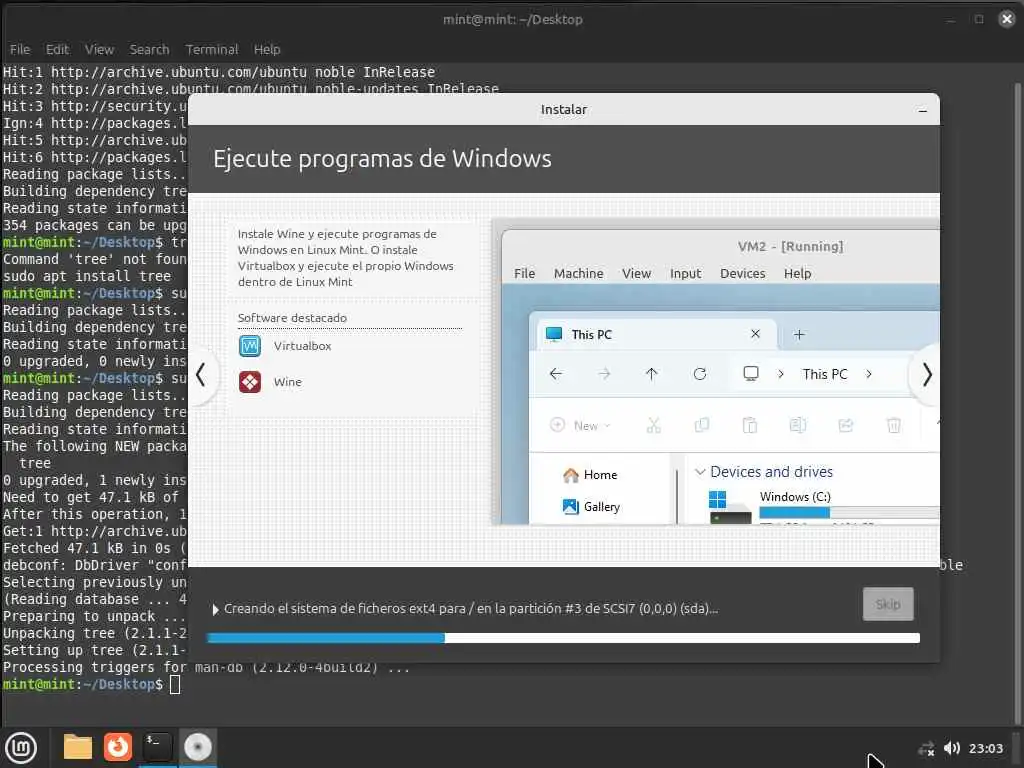Image resolution: width=1024 pixels, height=768 pixels.
Task: Close the terminal window
Action: pos(1006,19)
